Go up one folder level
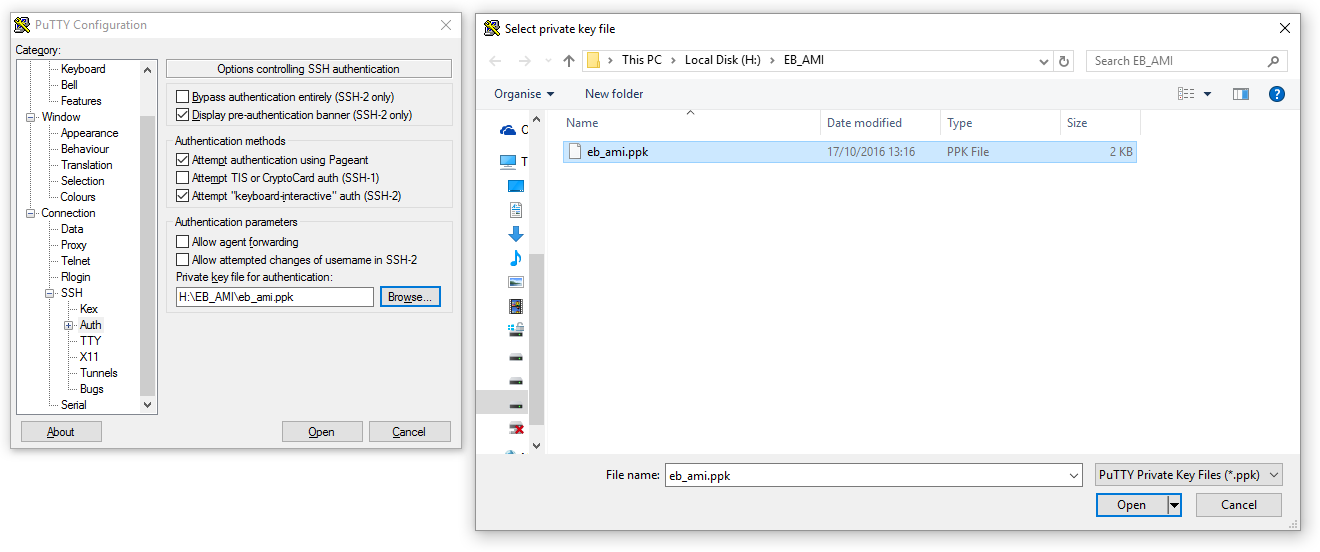 [x=569, y=61]
